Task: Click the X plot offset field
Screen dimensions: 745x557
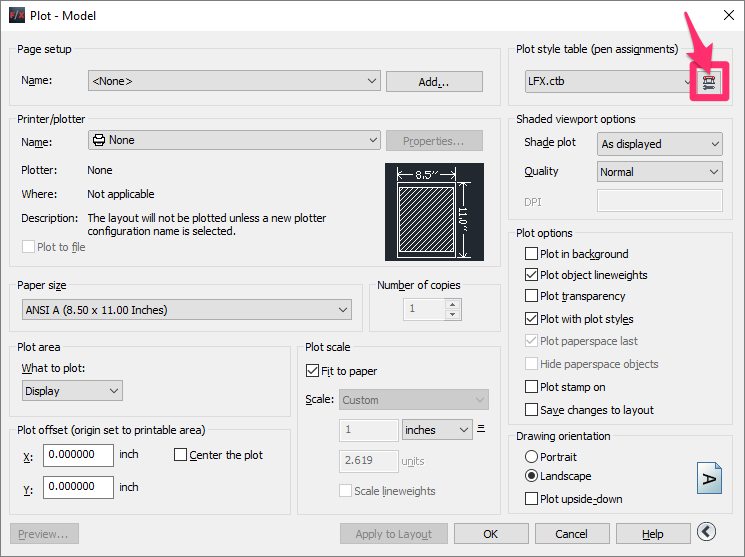Action: pyautogui.click(x=78, y=455)
